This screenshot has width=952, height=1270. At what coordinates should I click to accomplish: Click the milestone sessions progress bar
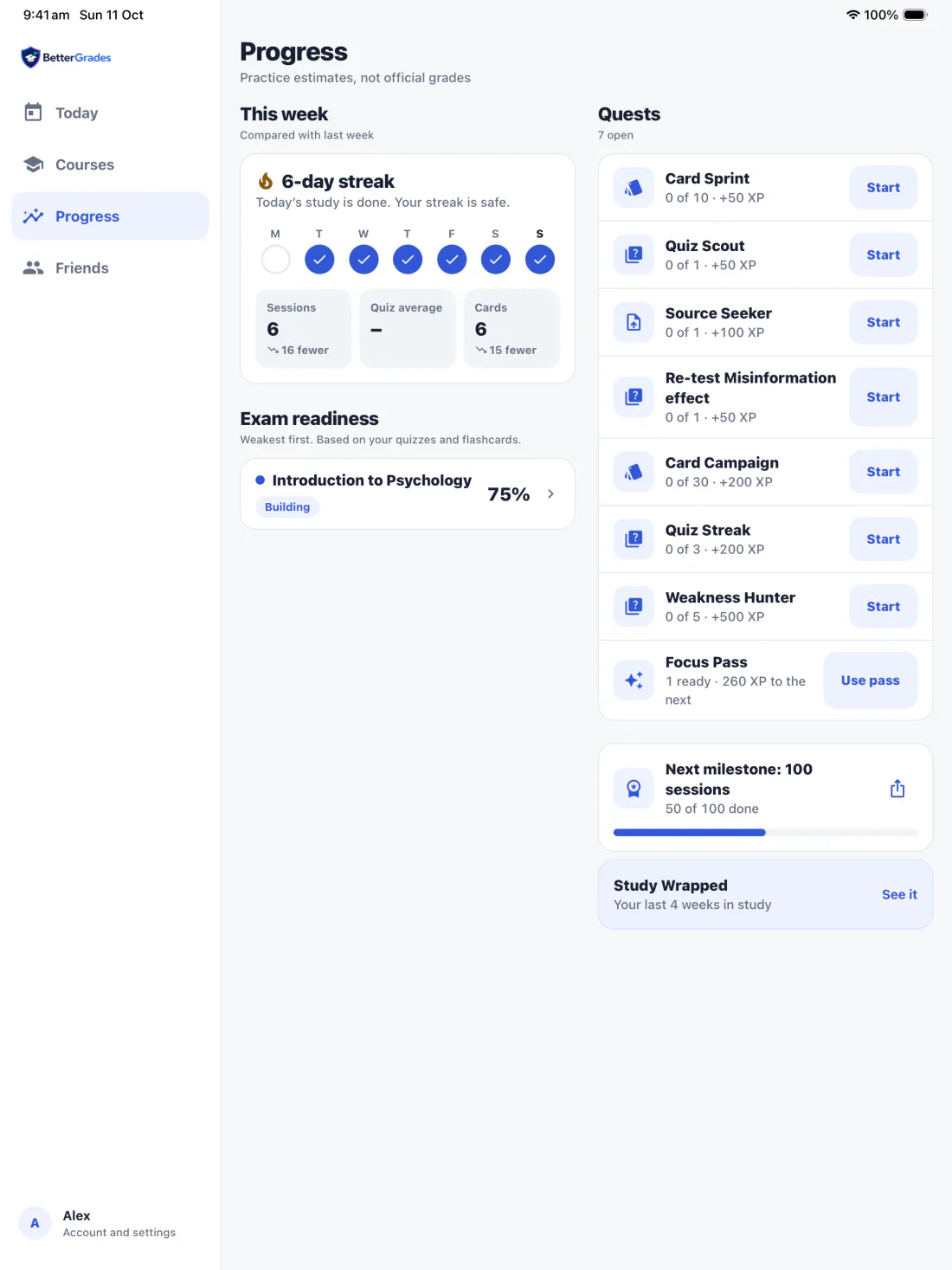pos(766,833)
